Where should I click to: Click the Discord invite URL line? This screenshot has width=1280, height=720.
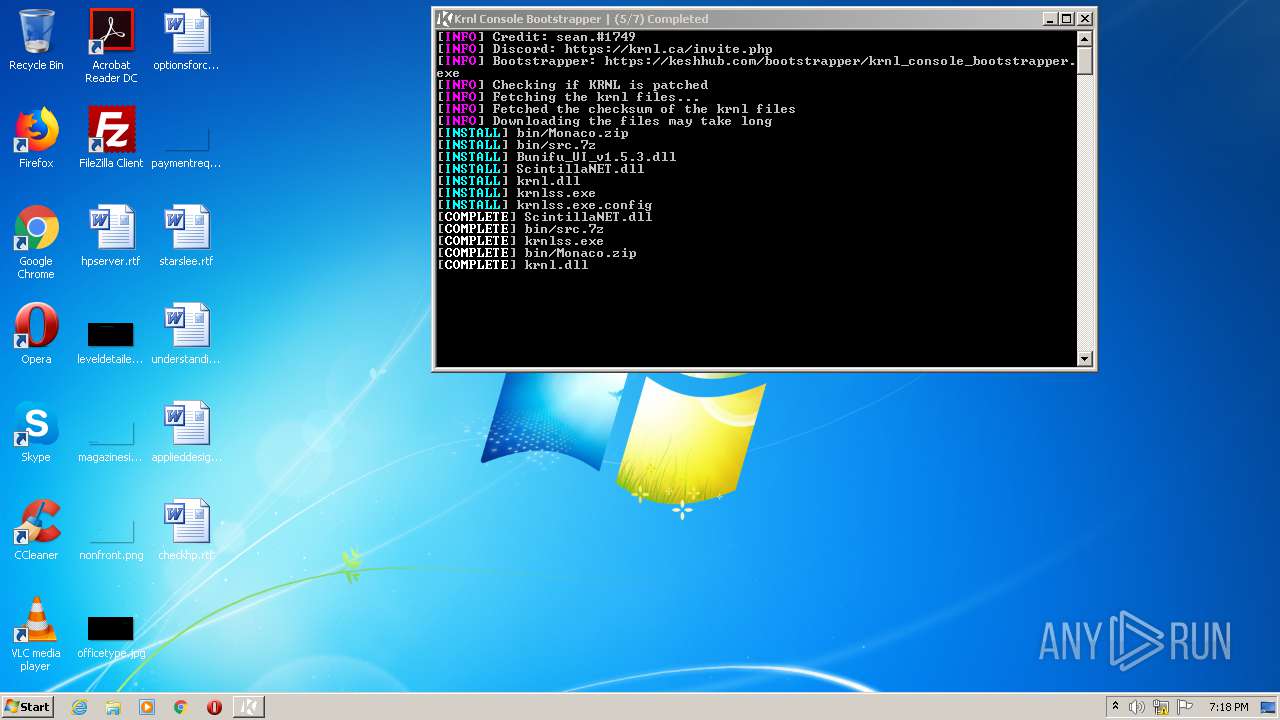(x=604, y=49)
